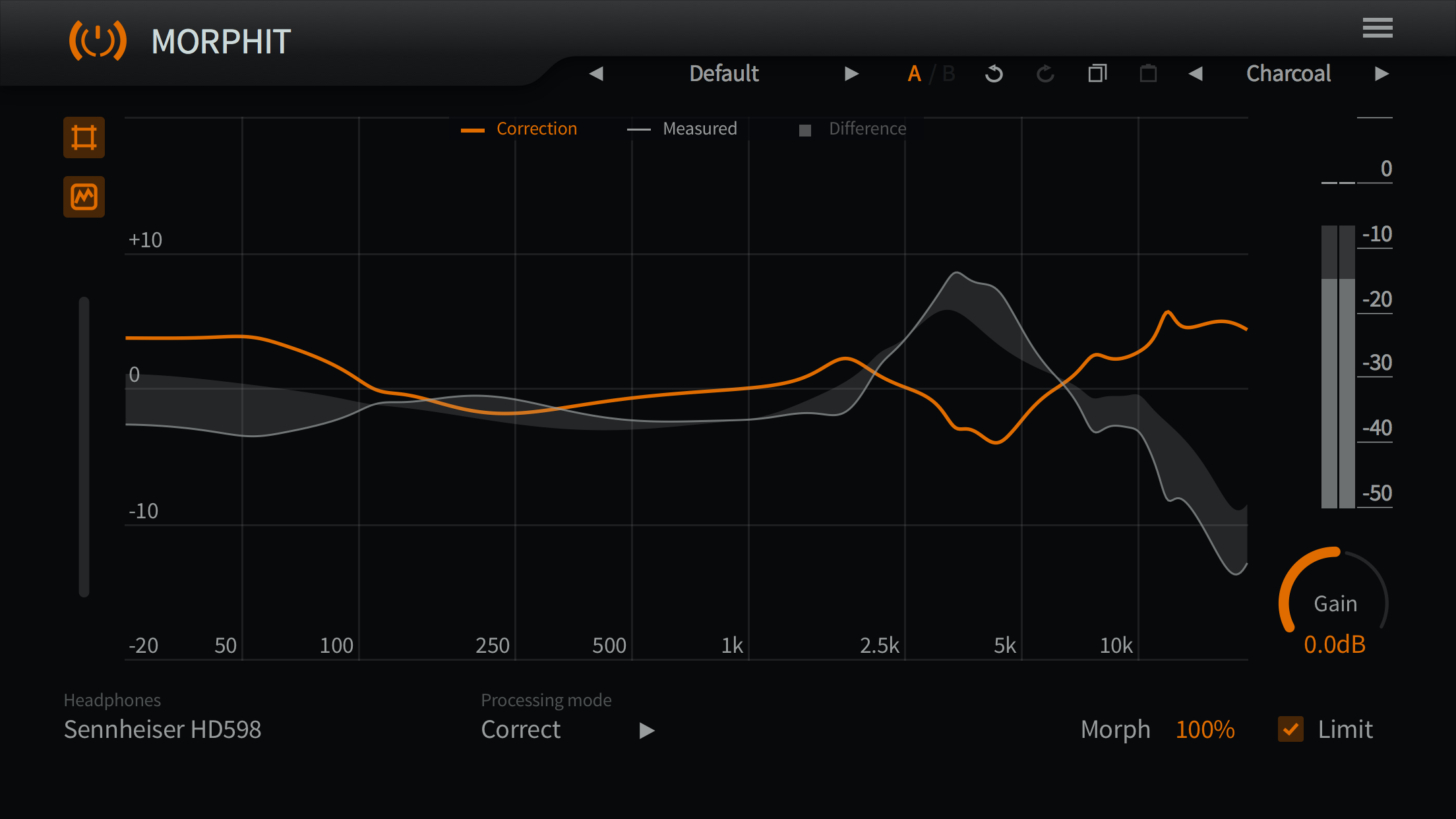
Task: Toggle the graph frame view icon
Action: [84, 138]
